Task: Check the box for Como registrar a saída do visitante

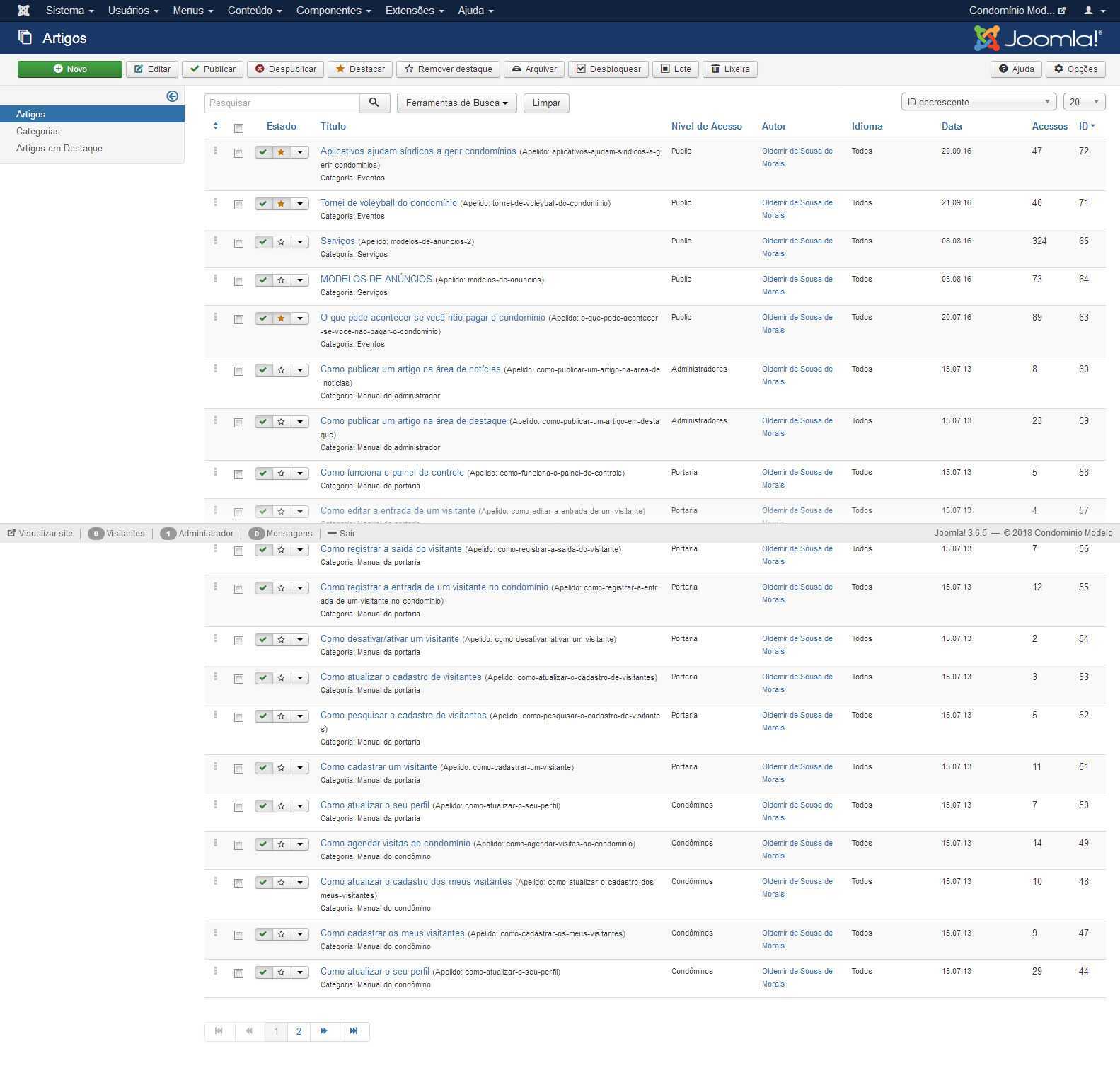Action: click(238, 551)
